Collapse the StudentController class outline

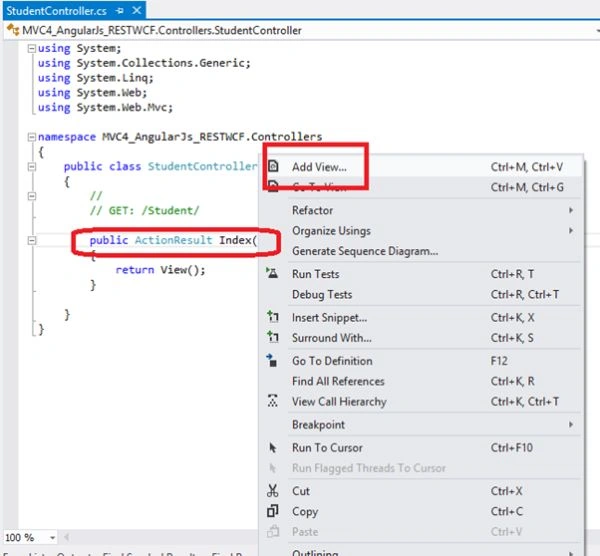click(32, 166)
